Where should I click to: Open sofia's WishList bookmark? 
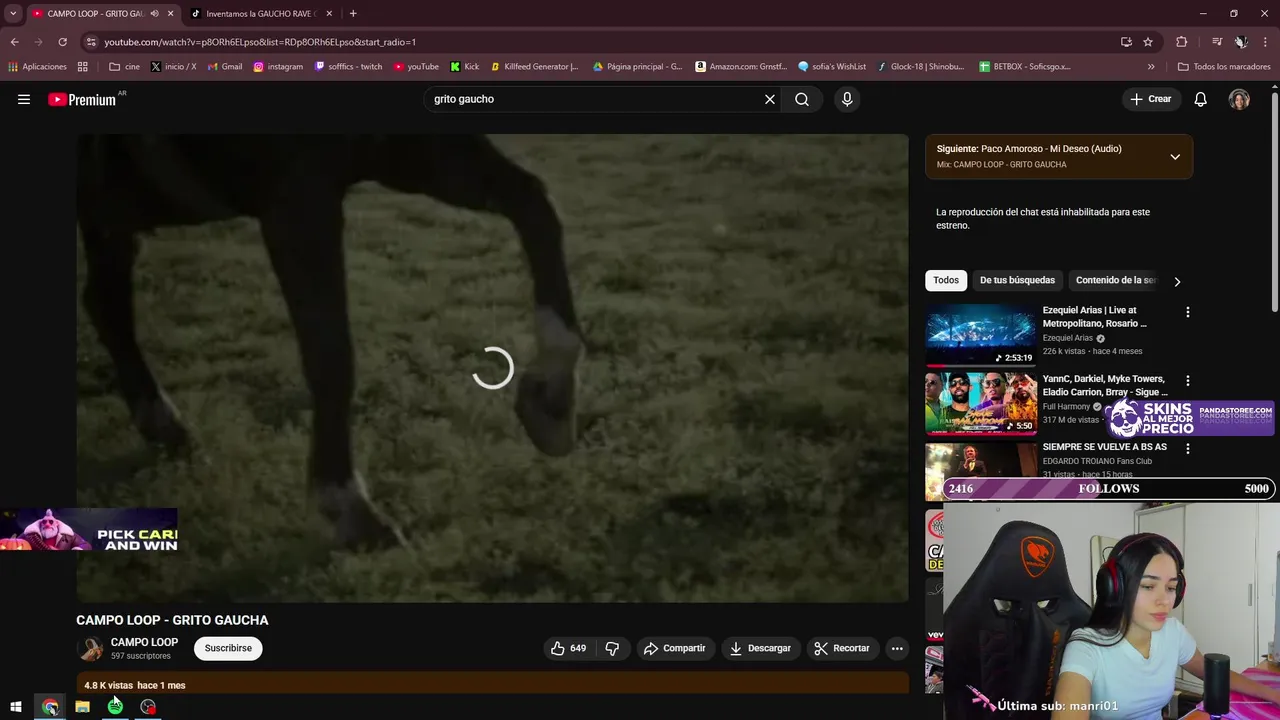pos(831,67)
